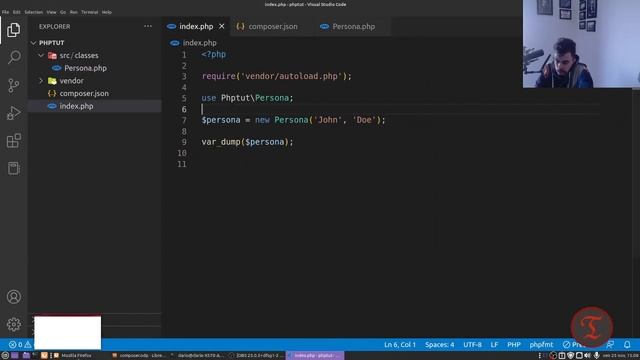Open the Go menu

(63, 12)
